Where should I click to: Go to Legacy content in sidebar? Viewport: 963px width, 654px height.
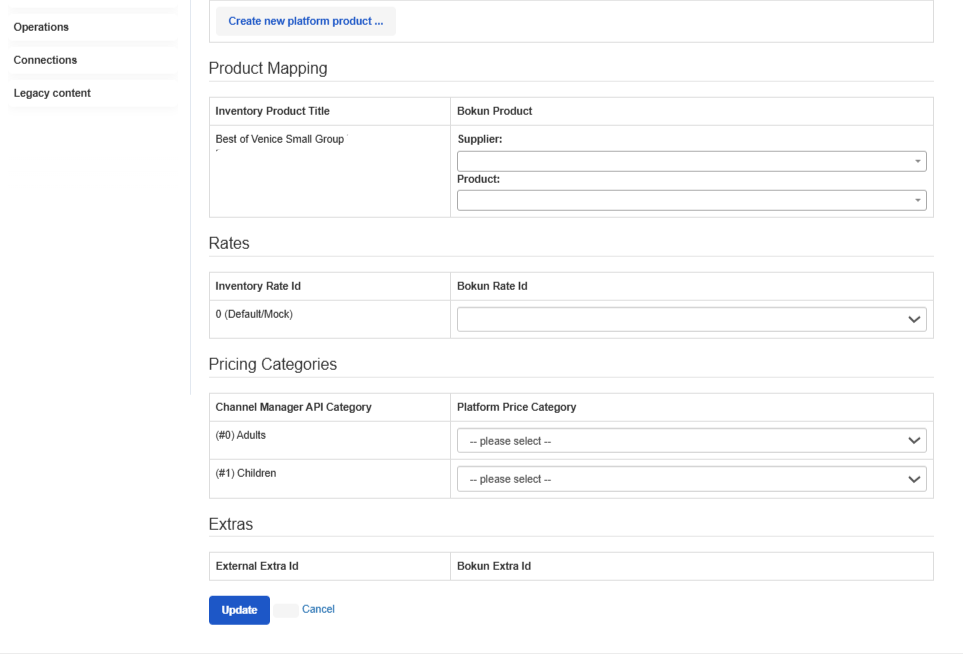pyautogui.click(x=52, y=93)
